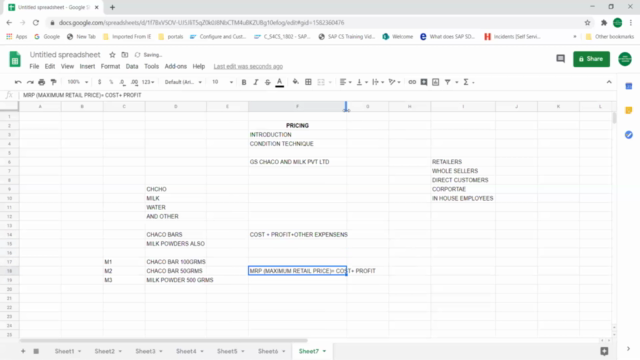Screen dimensions: 640x360
Task: Decrease decimal places icon
Action: [122, 82]
